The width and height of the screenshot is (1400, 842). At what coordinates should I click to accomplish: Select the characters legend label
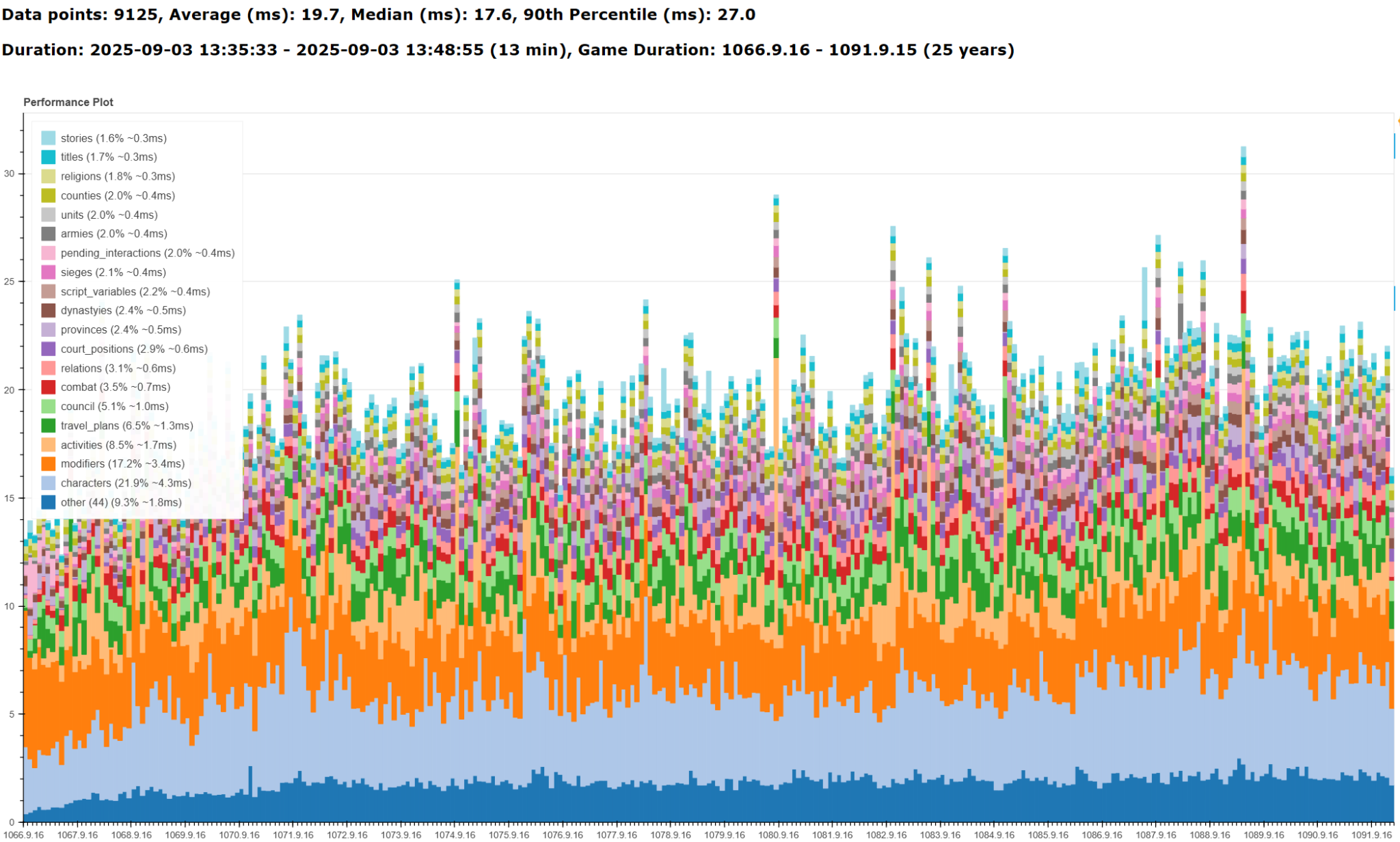coord(125,483)
